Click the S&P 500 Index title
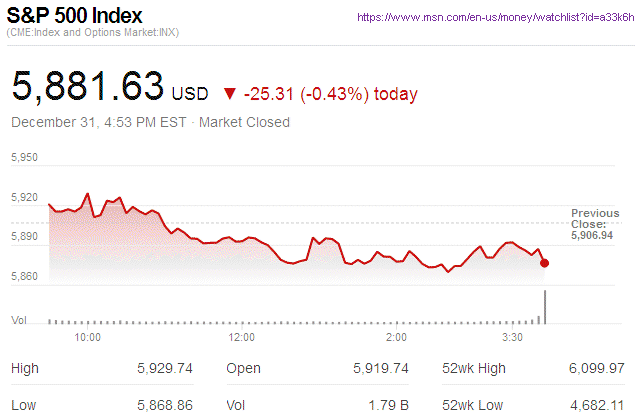The image size is (640, 420). point(75,16)
